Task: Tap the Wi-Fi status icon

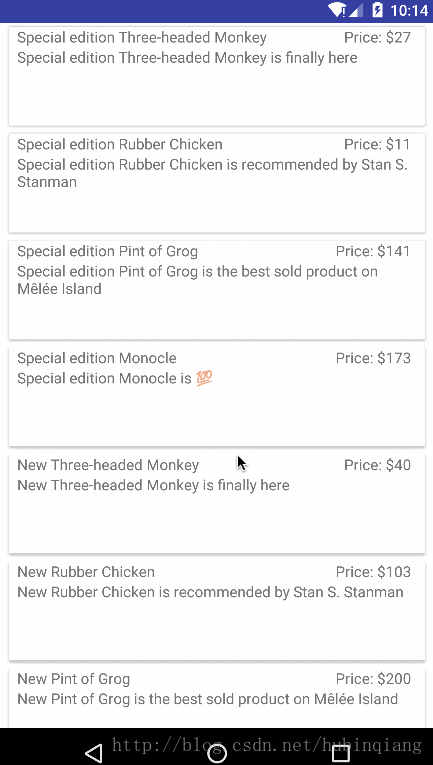Action: (x=337, y=10)
